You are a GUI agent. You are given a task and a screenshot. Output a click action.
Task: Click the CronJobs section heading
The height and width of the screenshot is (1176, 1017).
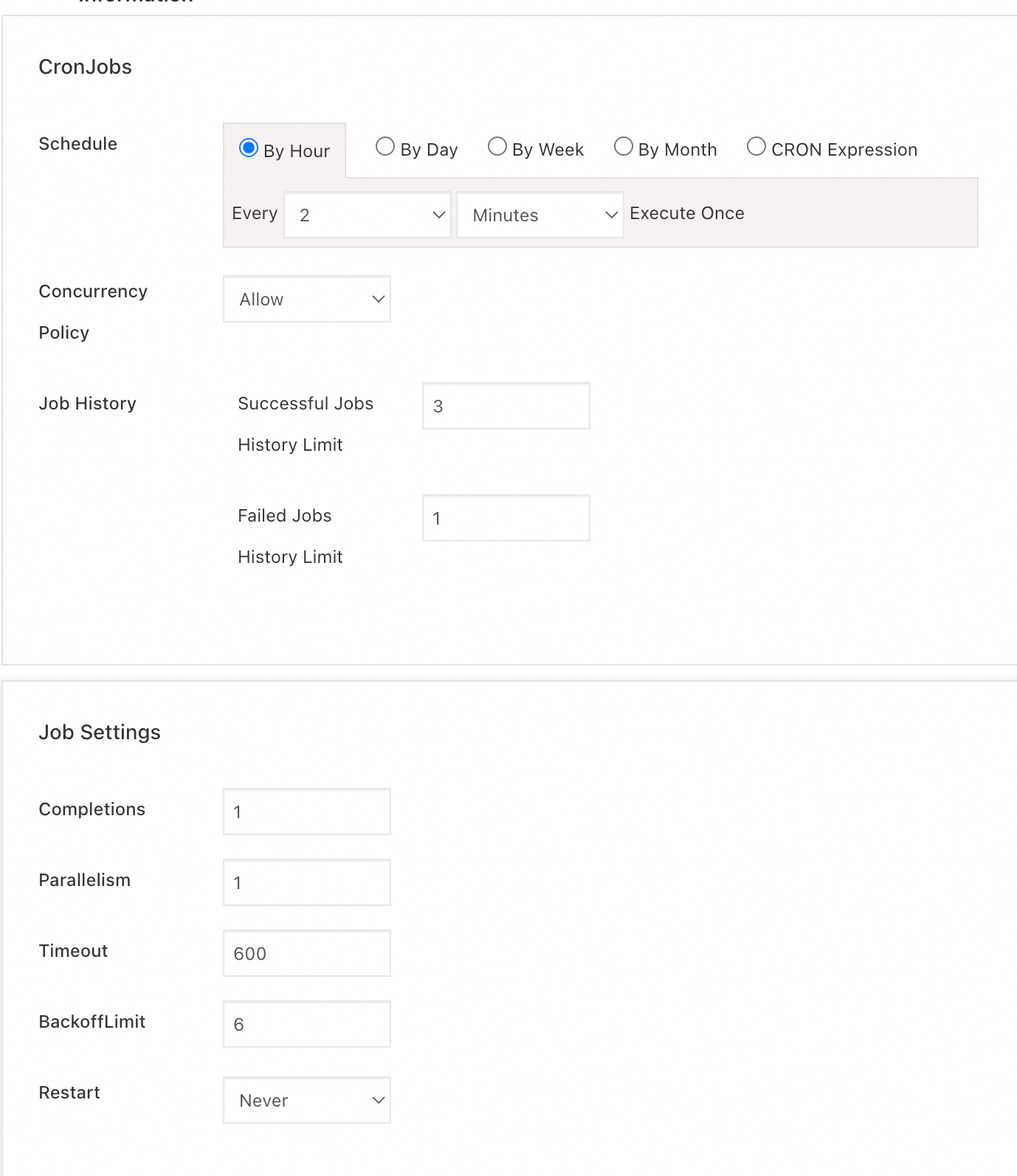[86, 67]
